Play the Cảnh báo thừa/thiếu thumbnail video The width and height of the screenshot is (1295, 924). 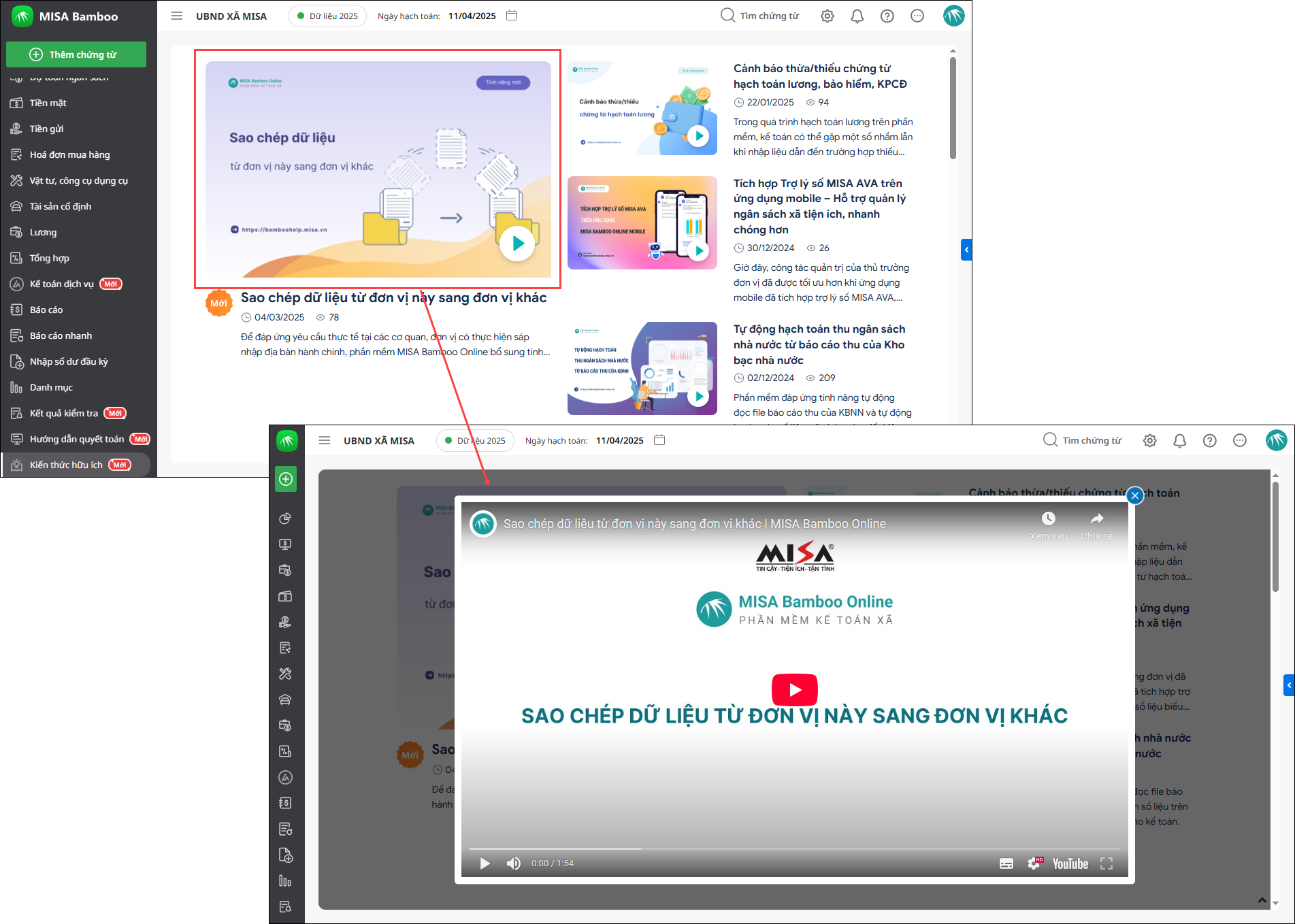pos(698,136)
